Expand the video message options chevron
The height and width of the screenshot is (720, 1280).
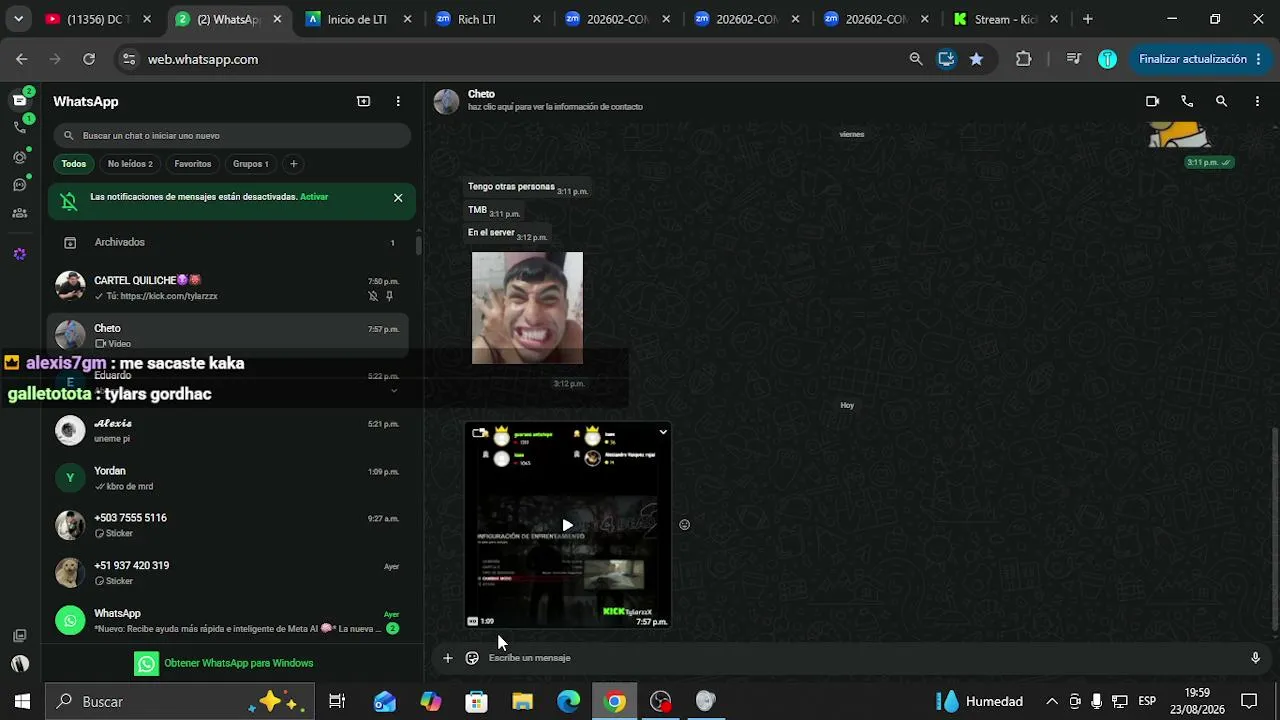point(662,432)
